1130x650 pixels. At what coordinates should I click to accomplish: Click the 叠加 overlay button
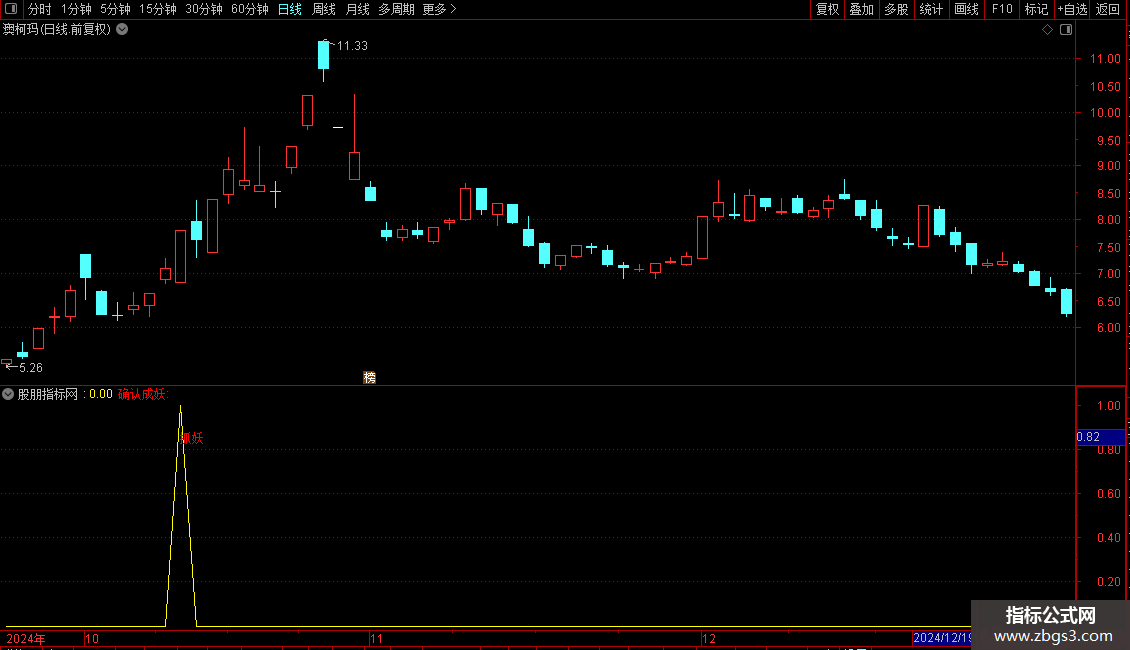[861, 9]
